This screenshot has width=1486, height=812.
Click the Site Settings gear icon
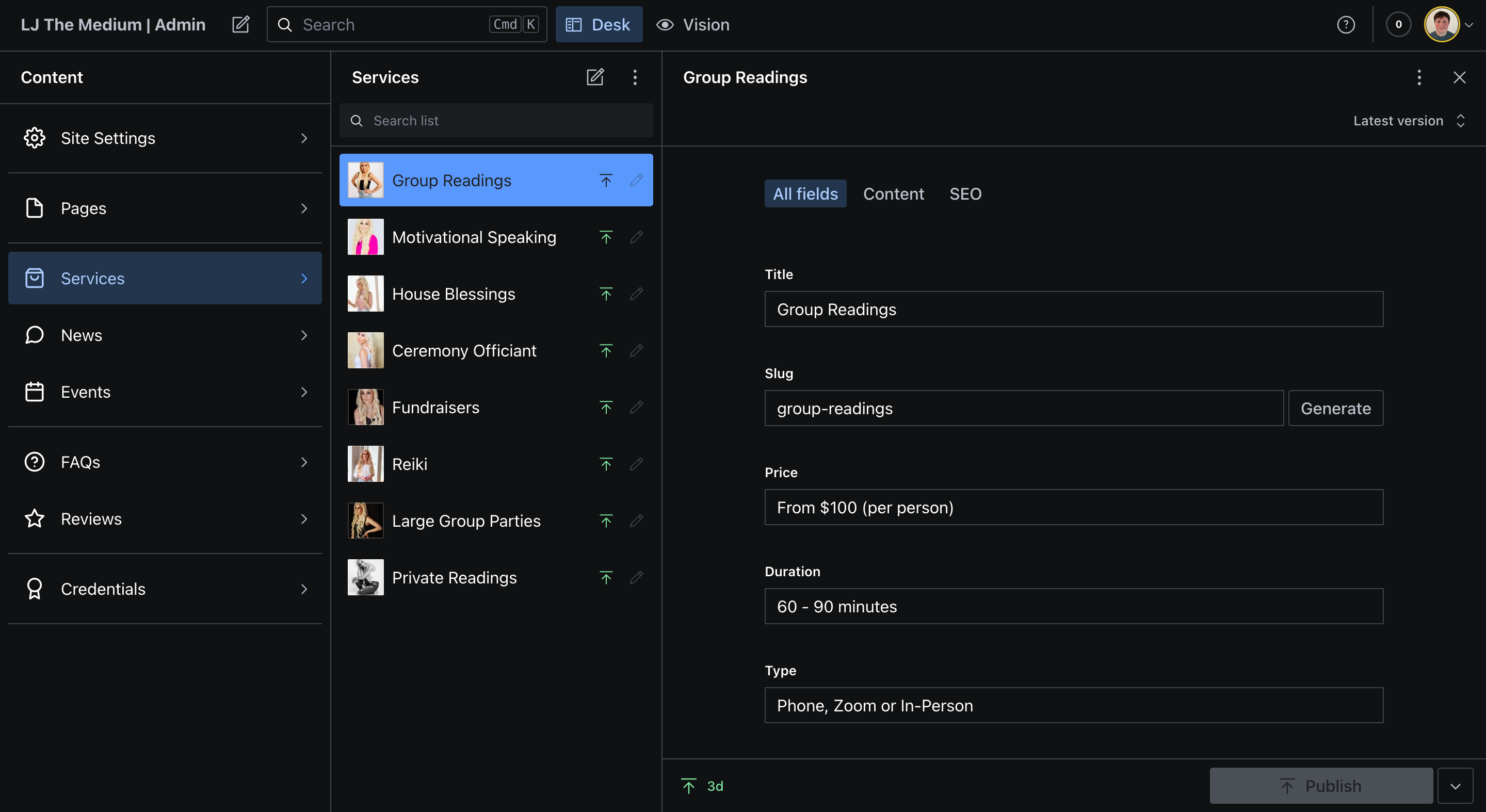34,138
